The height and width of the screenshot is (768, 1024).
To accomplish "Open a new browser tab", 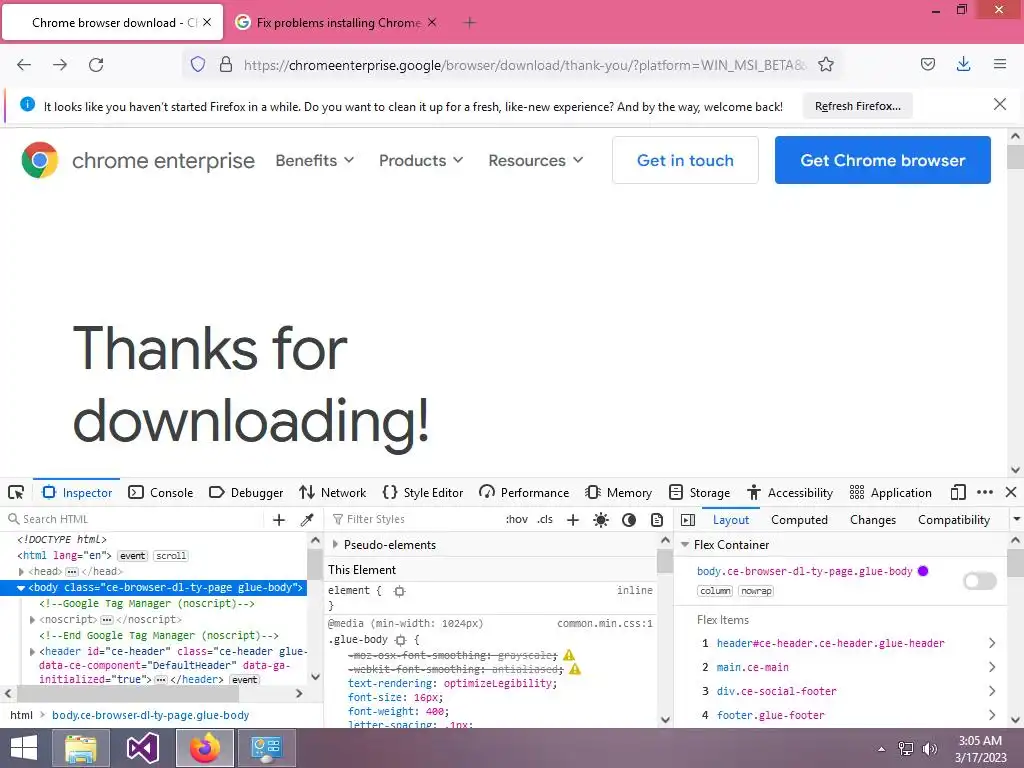I will click(x=469, y=23).
